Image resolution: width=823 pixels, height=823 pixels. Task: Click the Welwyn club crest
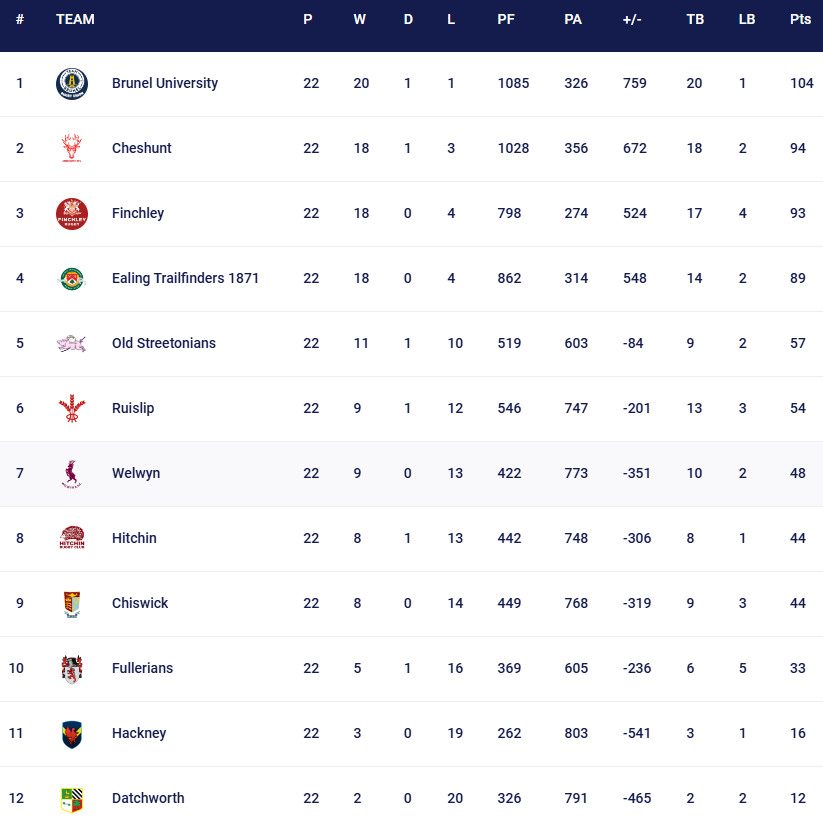pyautogui.click(x=72, y=473)
